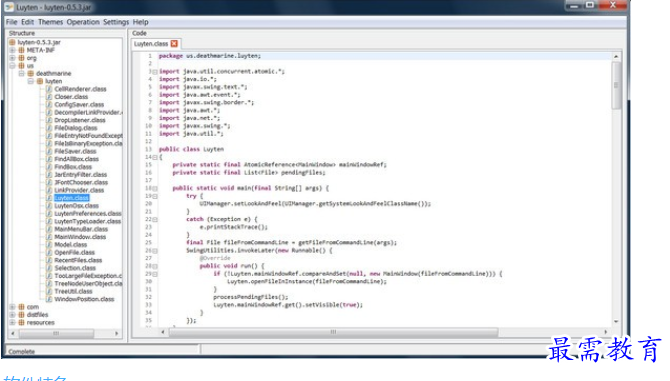
Task: Fold the try block at line 19
Action: [155, 196]
